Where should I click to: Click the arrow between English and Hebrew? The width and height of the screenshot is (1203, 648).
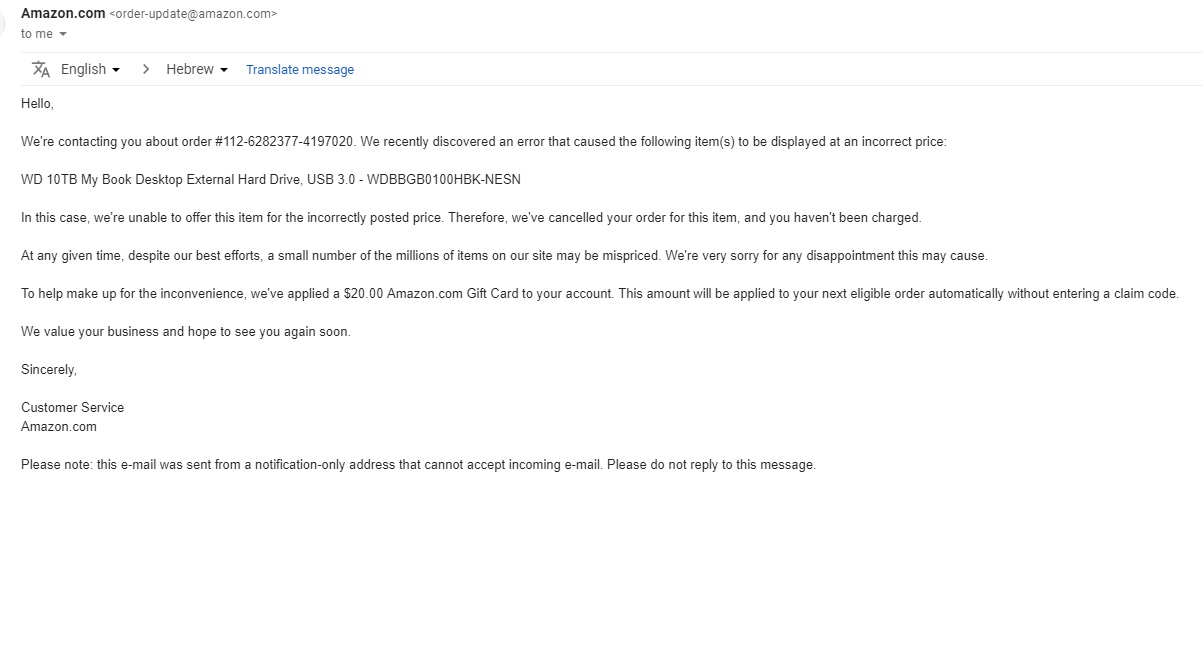tap(146, 69)
